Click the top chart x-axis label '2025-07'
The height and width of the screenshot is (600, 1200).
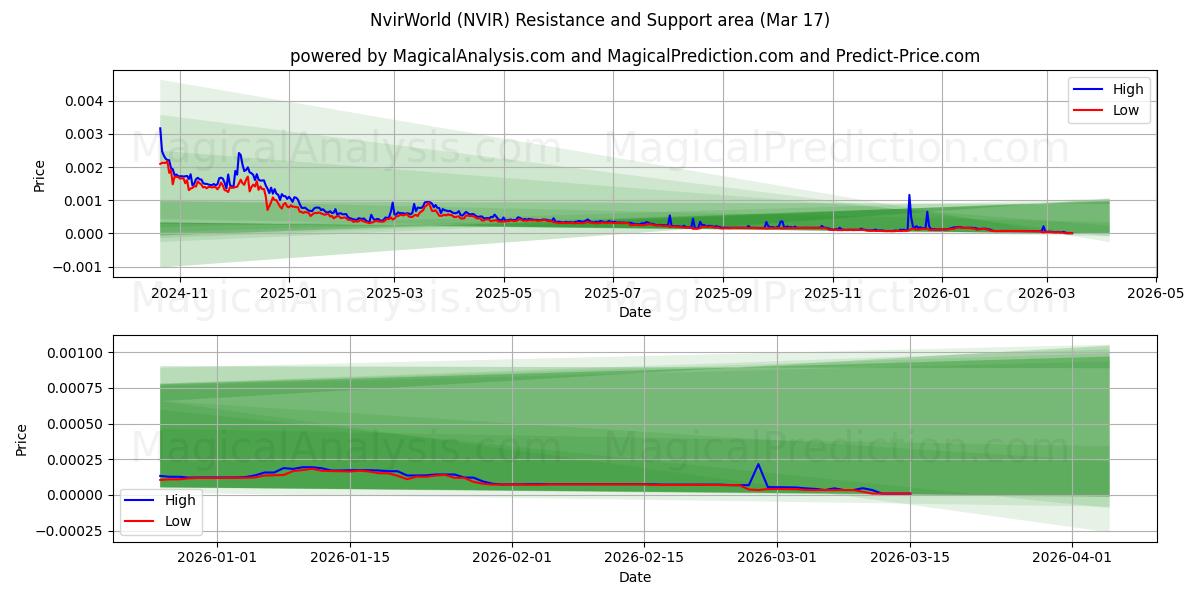tap(612, 294)
